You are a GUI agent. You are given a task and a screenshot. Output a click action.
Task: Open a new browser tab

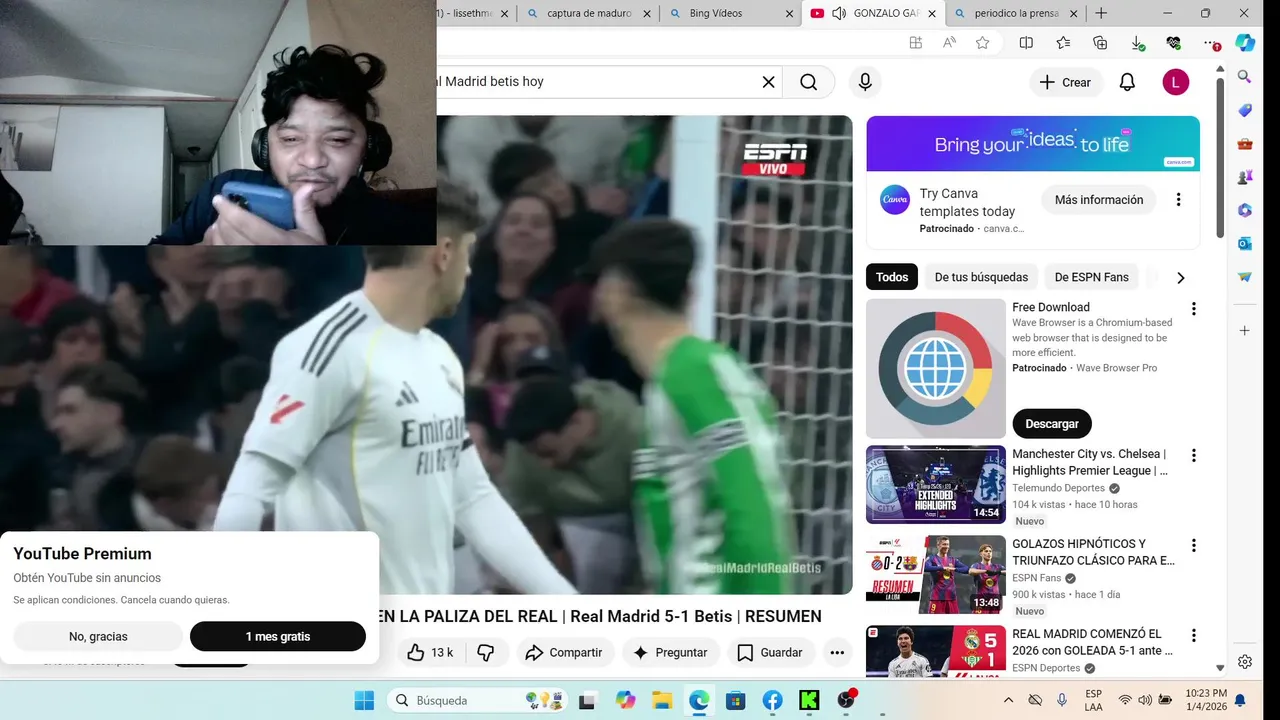pos(1101,14)
